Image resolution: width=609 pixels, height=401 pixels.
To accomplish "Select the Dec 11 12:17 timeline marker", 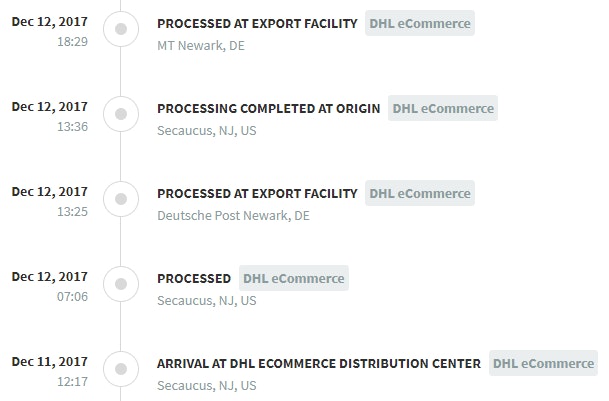I will click(x=121, y=370).
